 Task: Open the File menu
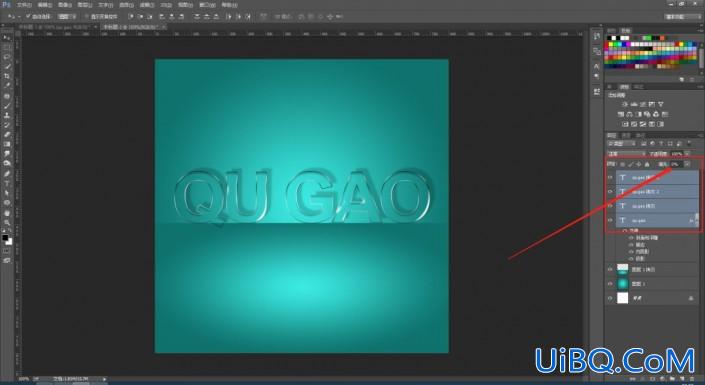[24, 5]
